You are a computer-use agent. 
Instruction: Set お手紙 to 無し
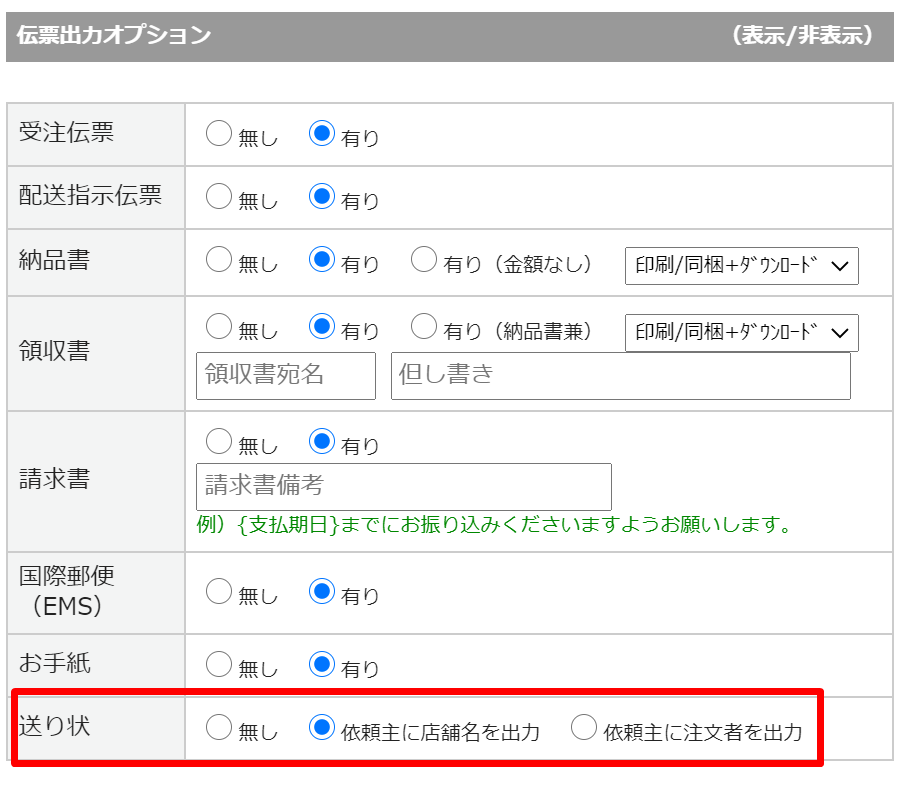click(x=218, y=664)
